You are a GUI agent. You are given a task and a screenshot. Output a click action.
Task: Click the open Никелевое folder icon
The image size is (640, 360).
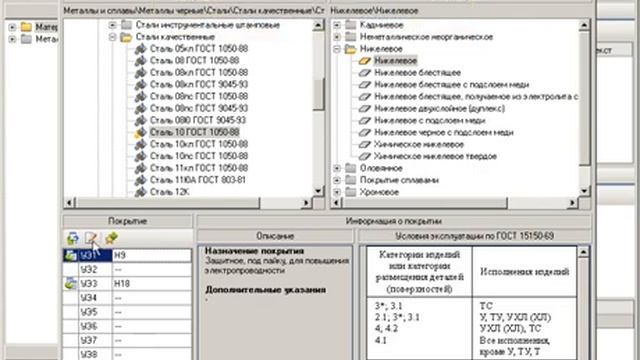[x=351, y=49]
